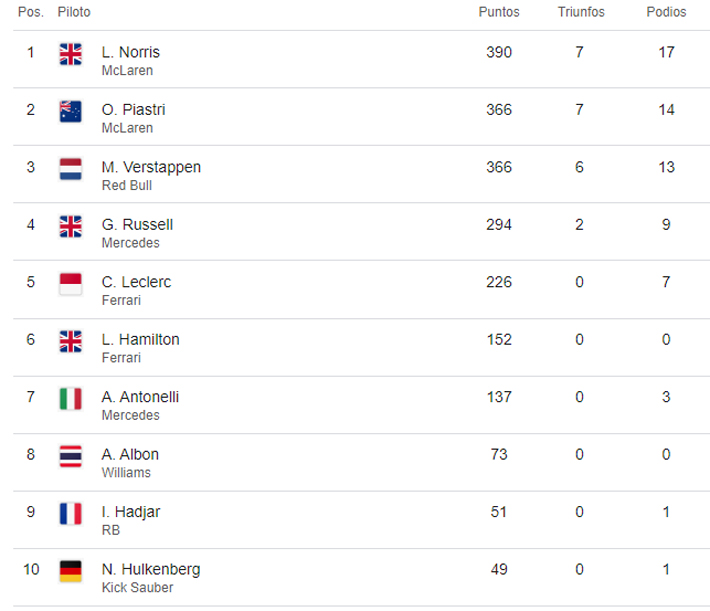Click the Australian flag beside O. Piastri
The image size is (710, 611).
[x=70, y=111]
